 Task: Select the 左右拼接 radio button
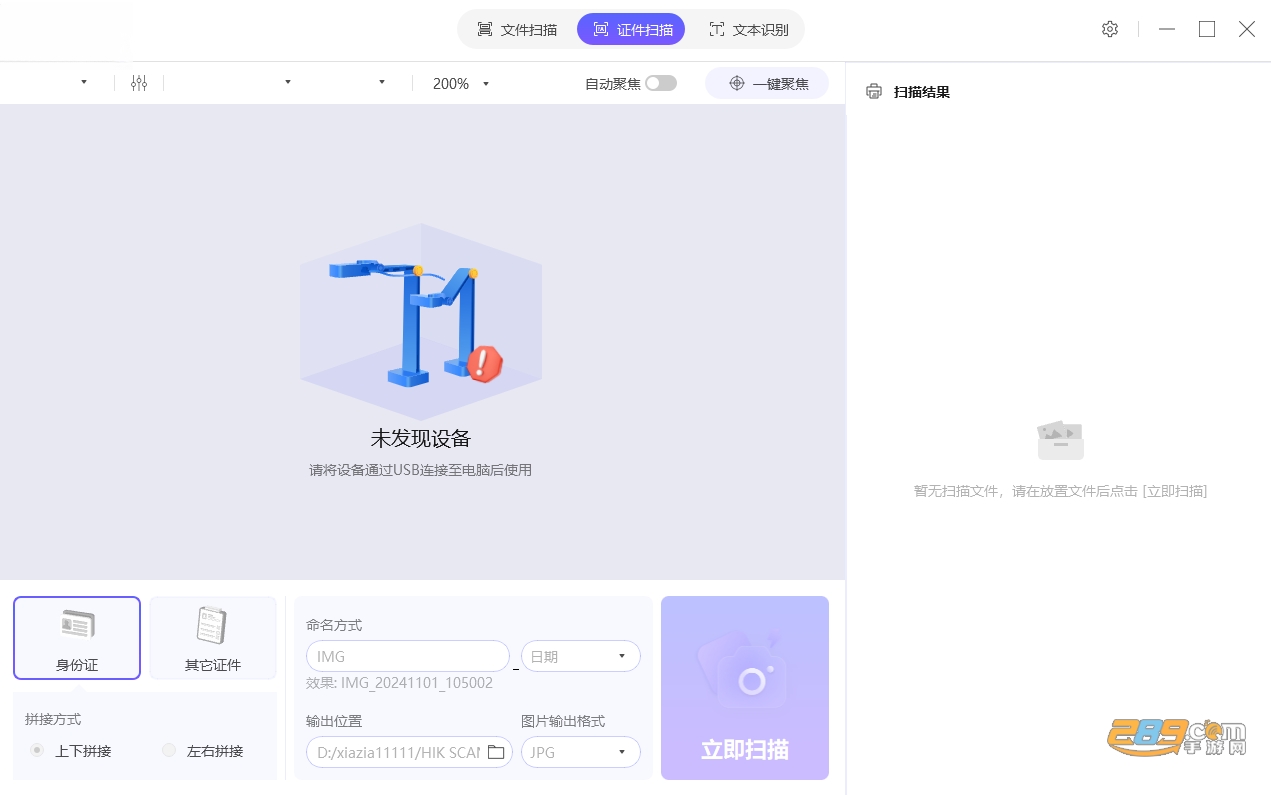[169, 750]
